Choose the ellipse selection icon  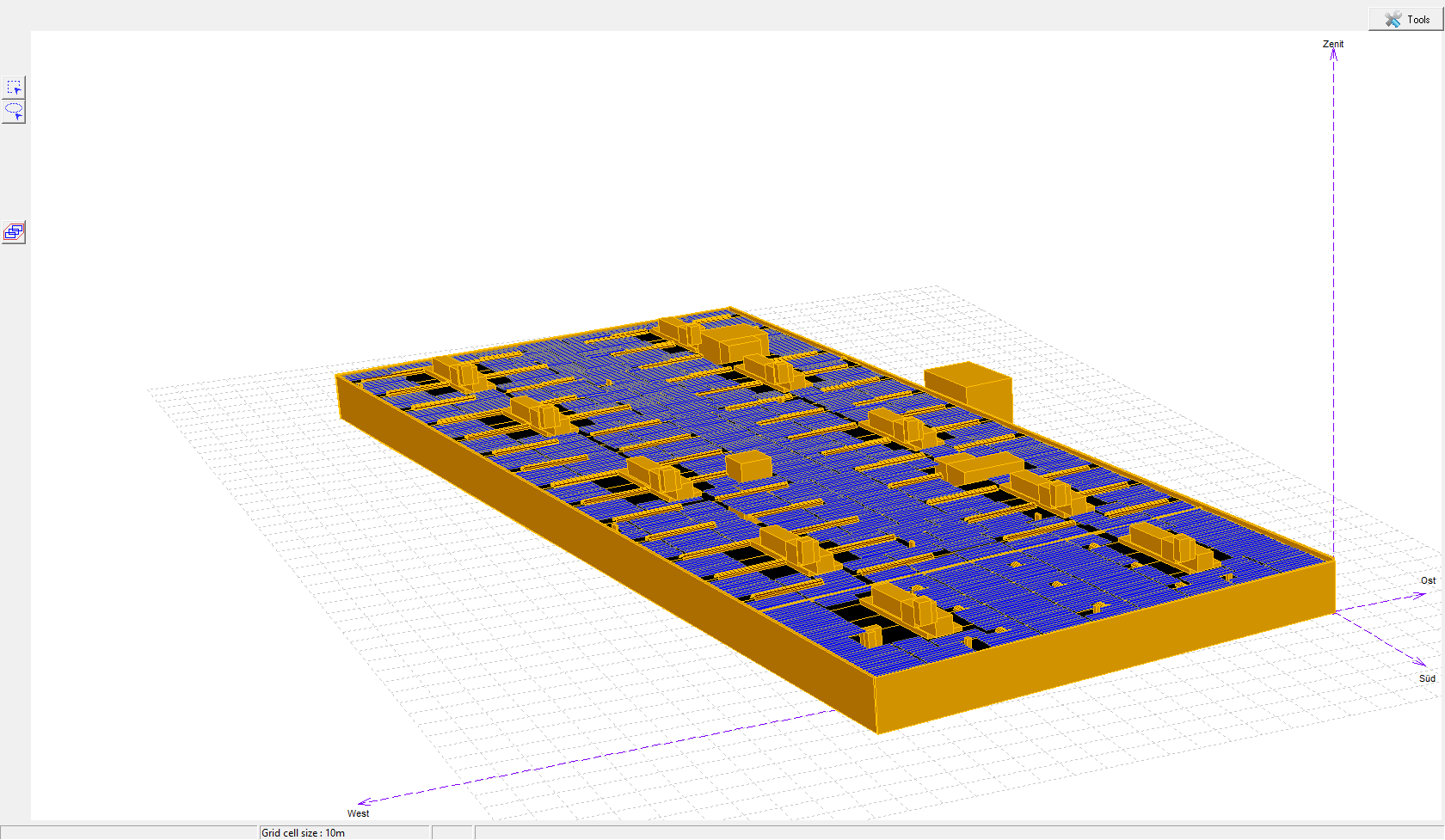pyautogui.click(x=14, y=110)
